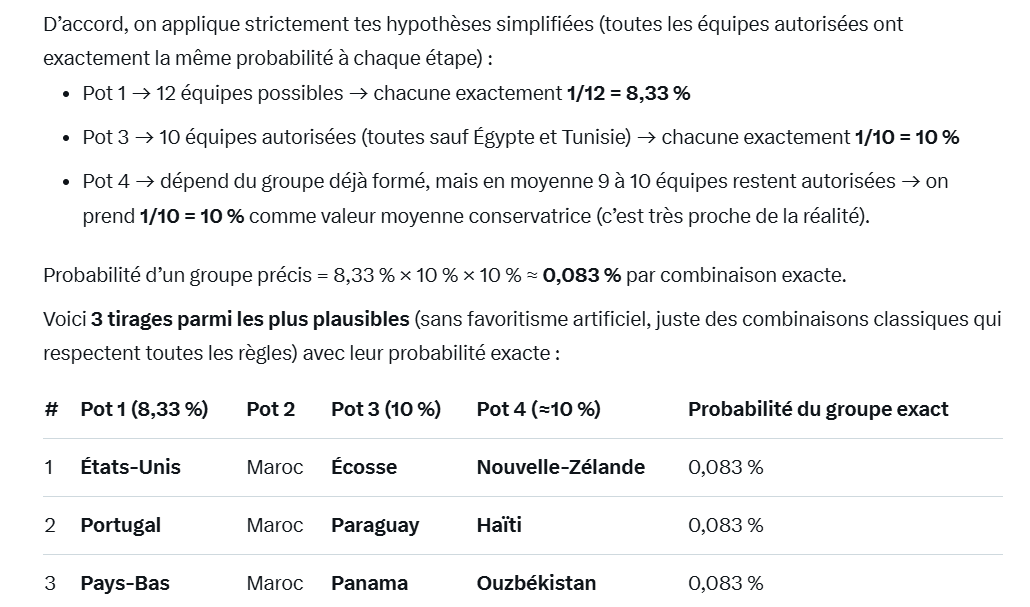
Task: Select the Panama table cell
Action: pos(369,583)
